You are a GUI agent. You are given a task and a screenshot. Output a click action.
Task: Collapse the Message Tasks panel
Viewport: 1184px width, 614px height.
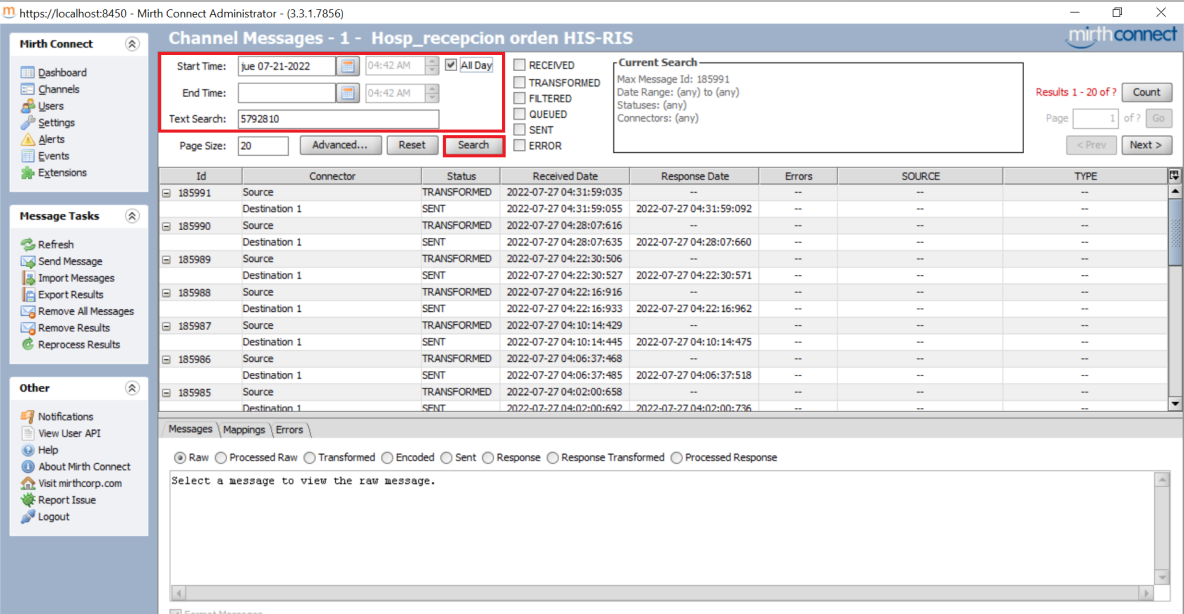click(132, 216)
